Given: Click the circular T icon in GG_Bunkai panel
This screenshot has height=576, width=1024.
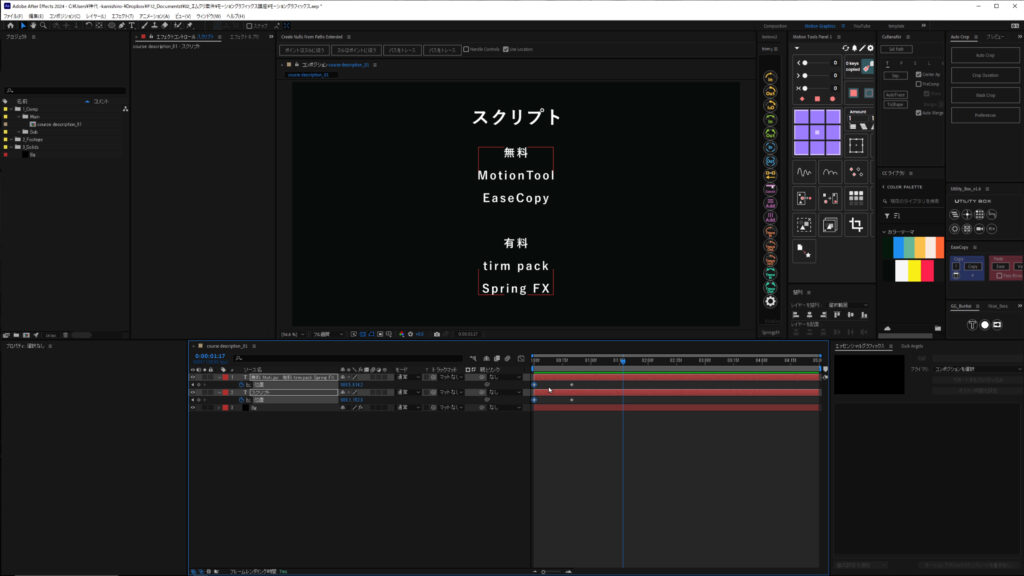Looking at the screenshot, I should (x=971, y=325).
